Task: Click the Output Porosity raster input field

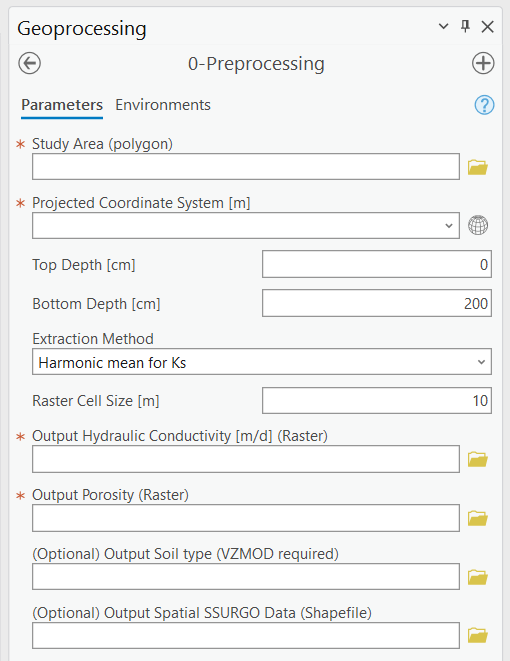Action: point(246,518)
